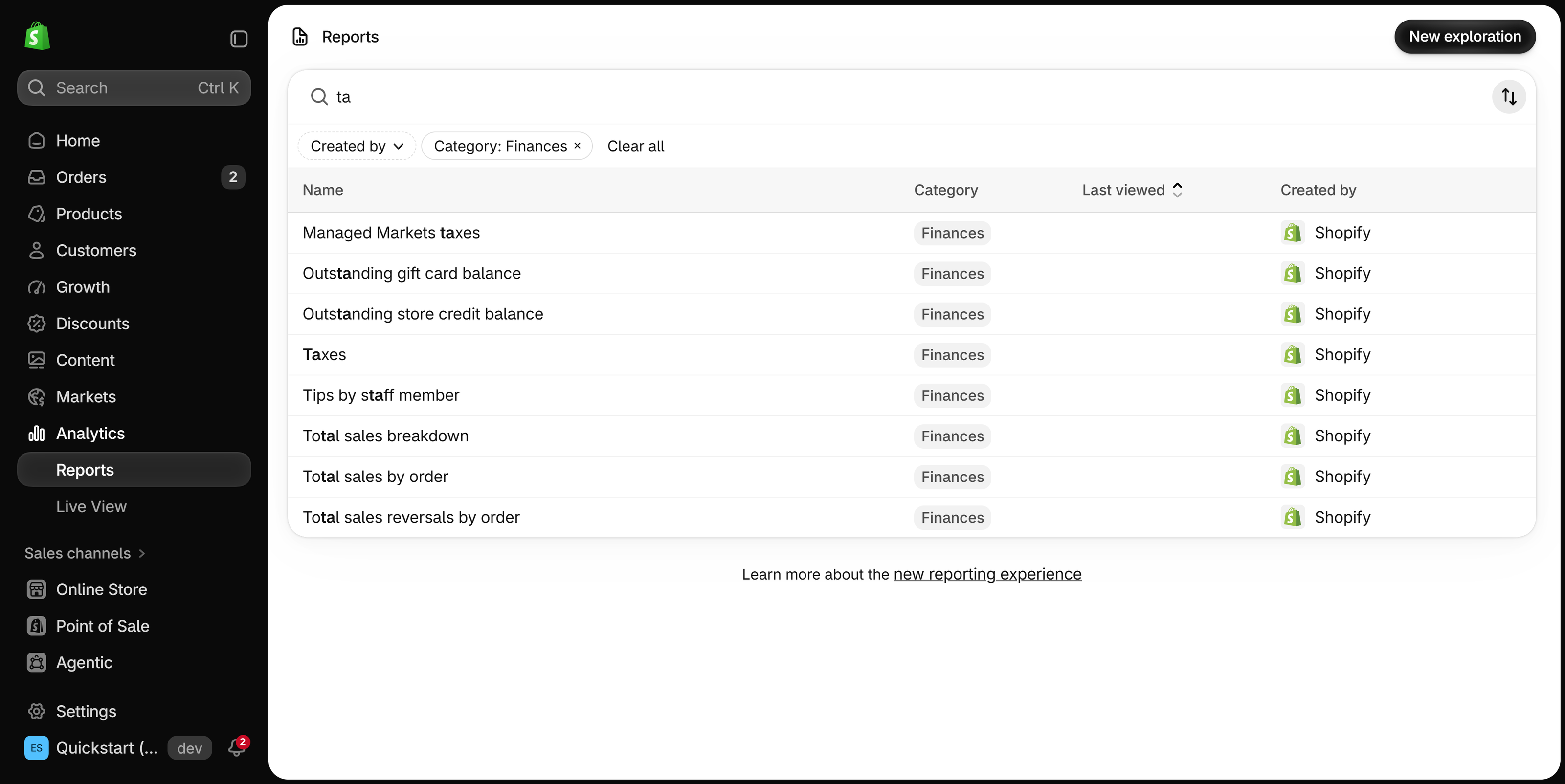This screenshot has width=1565, height=784.
Task: Click the sort arrows button in reports search bar
Action: (1508, 97)
